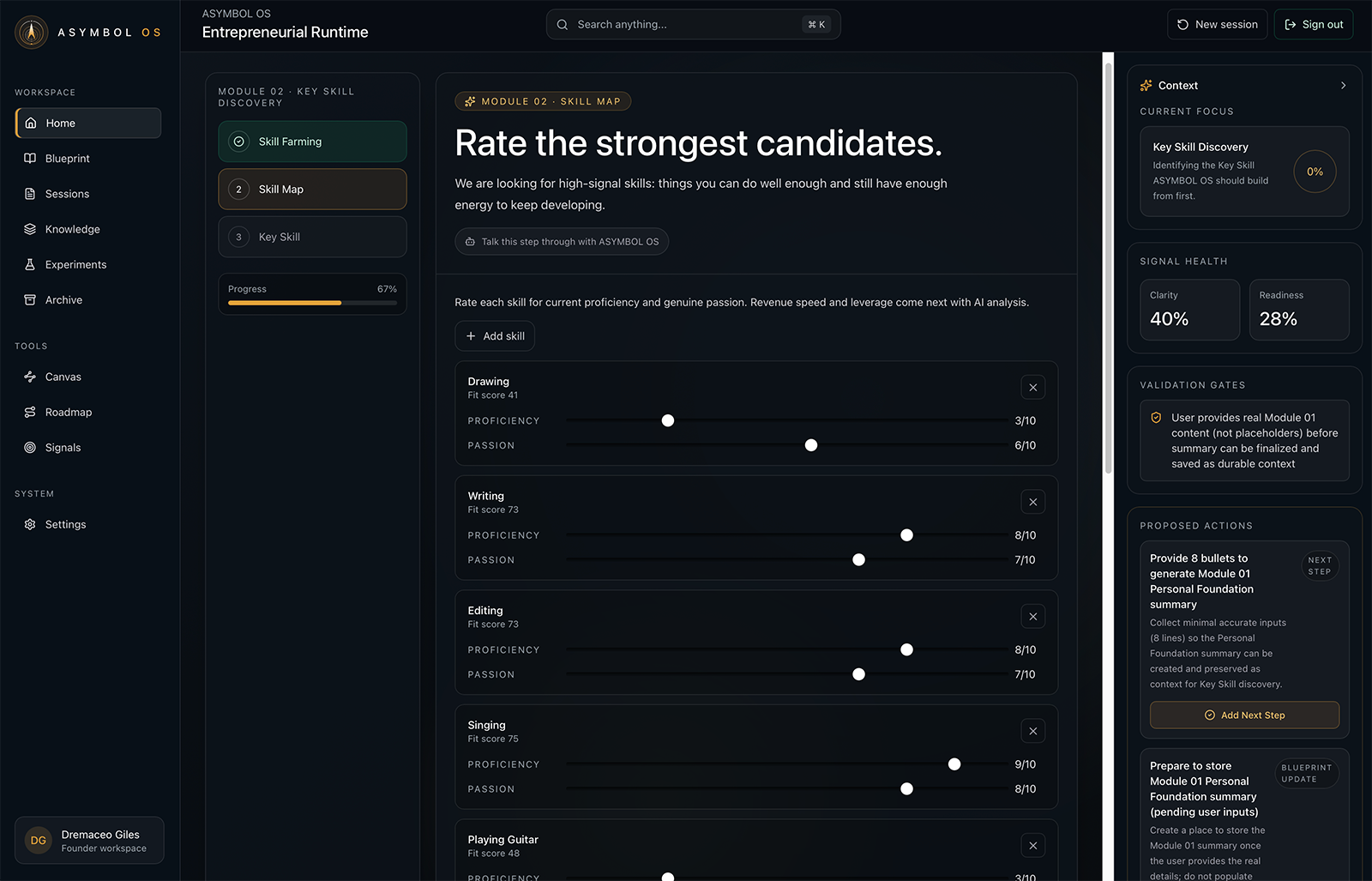The width and height of the screenshot is (1372, 881).
Task: Click the Add skill button
Action: (x=495, y=336)
